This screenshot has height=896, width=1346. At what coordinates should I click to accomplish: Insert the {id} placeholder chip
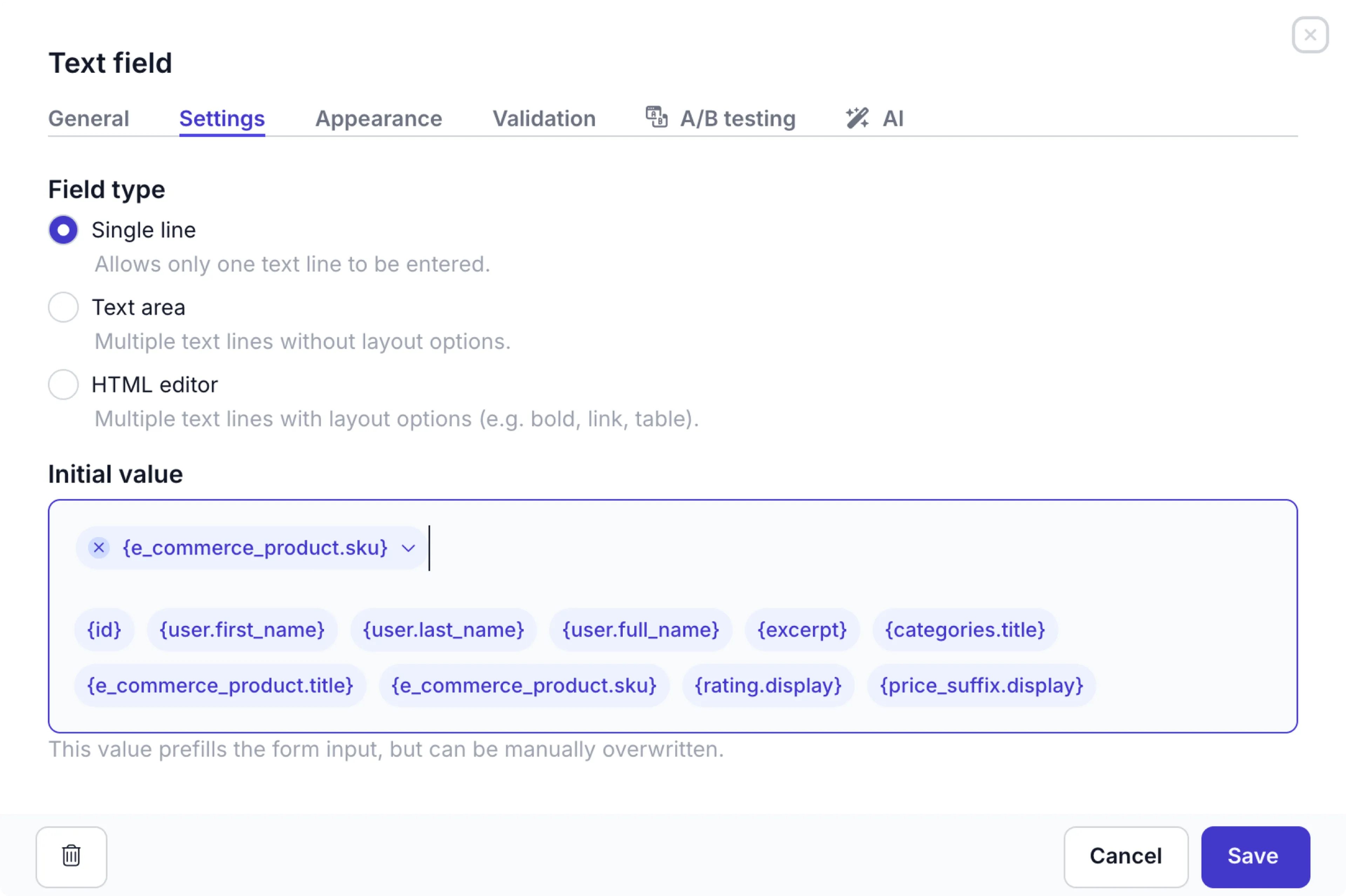click(104, 630)
